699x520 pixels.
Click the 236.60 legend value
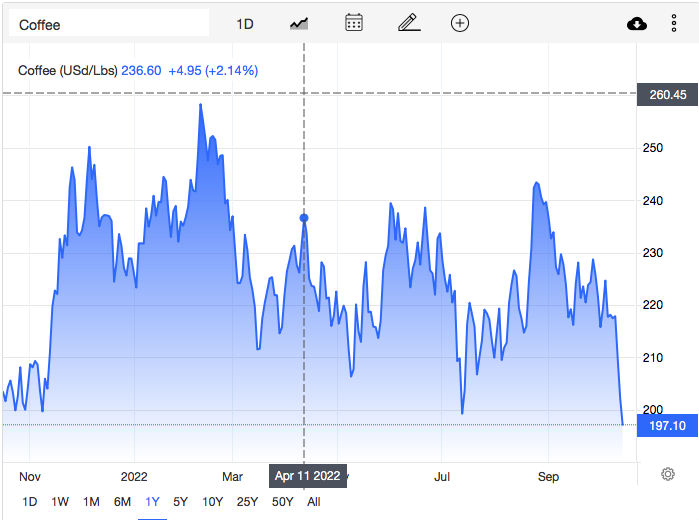141,70
